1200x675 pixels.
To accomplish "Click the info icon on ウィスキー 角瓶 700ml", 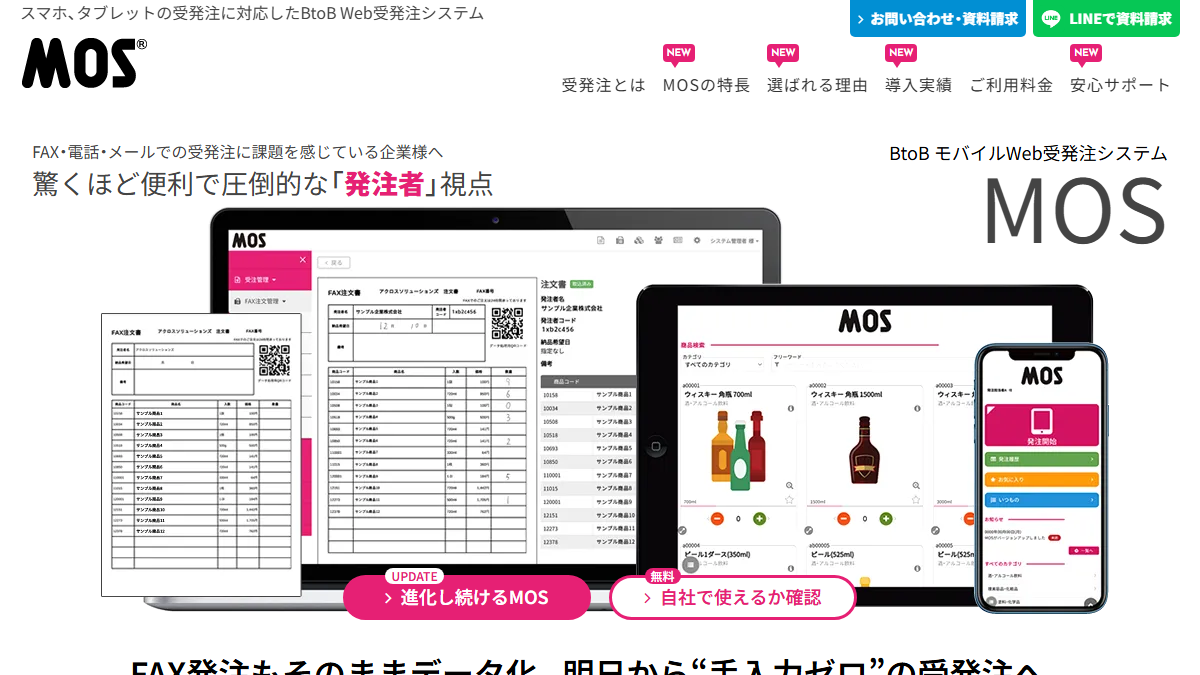I will point(790,408).
